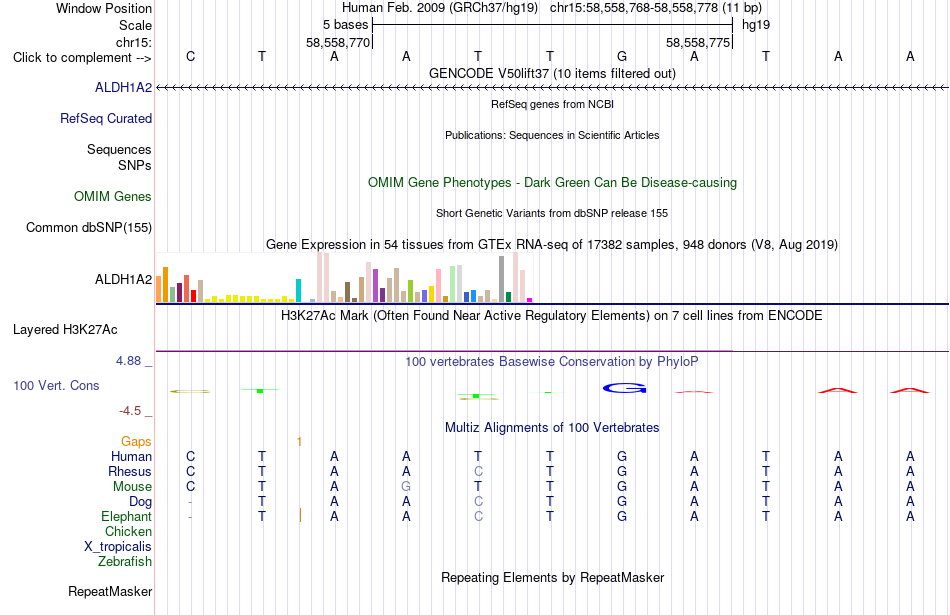Select the Dog species label
The image size is (950, 615).
[x=141, y=502]
